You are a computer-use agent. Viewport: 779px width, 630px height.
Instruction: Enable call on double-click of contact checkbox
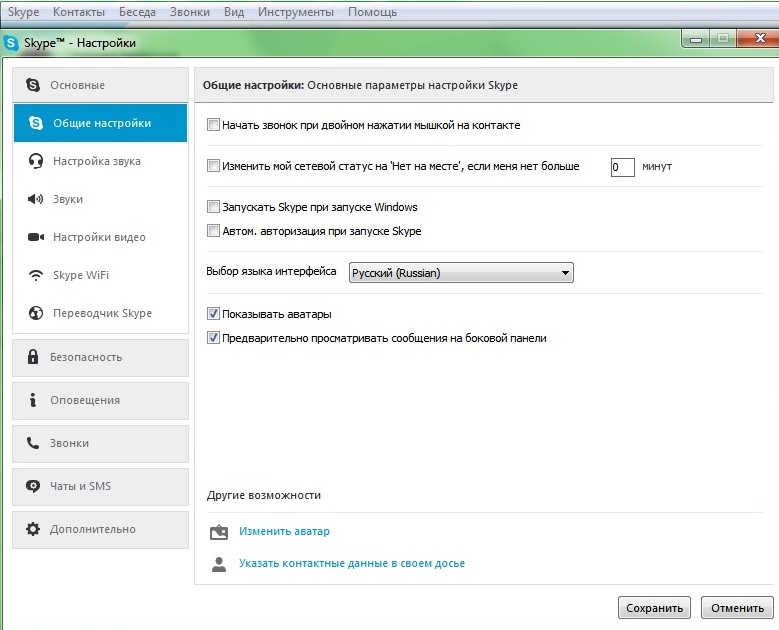click(x=213, y=125)
